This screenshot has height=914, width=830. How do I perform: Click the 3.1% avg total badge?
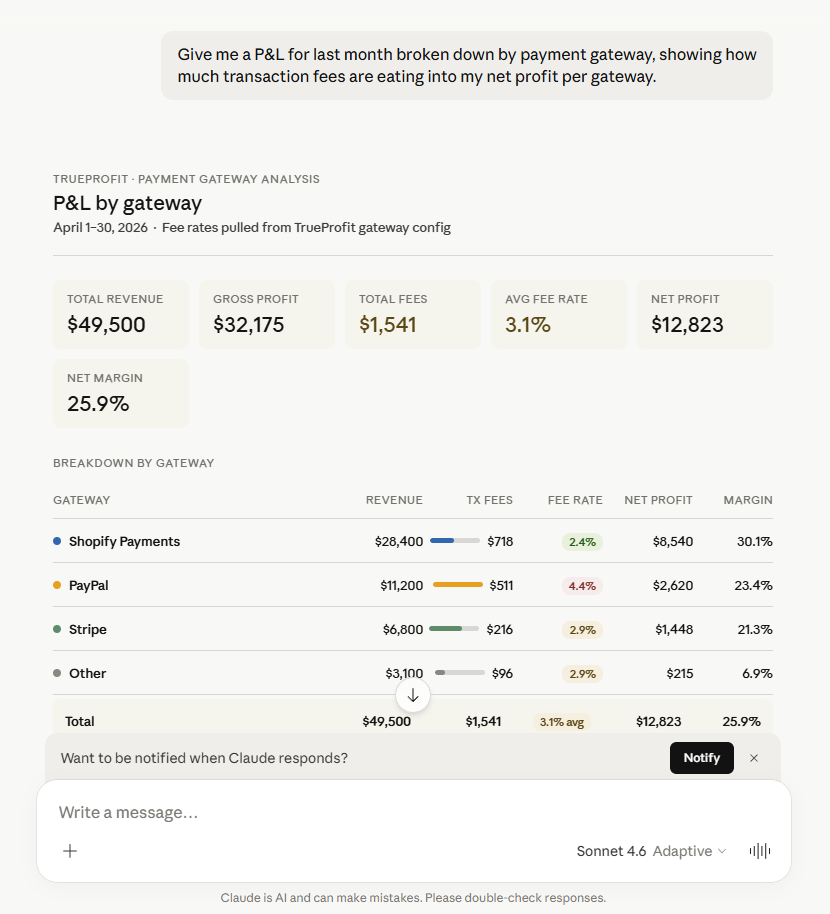pyautogui.click(x=562, y=722)
